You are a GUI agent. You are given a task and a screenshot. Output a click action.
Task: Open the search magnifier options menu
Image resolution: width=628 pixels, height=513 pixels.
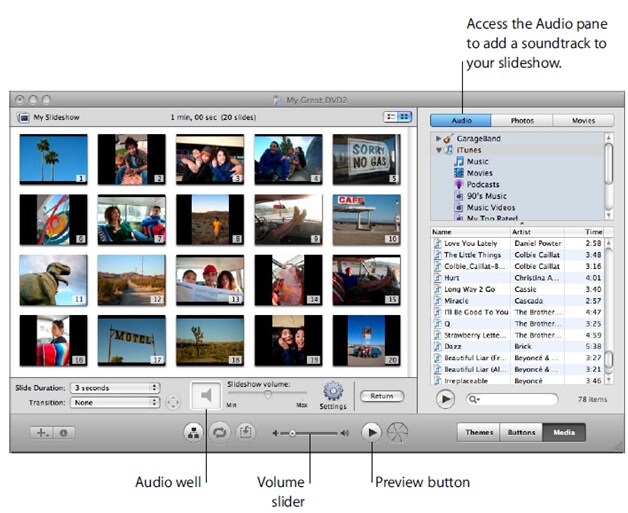(x=474, y=399)
